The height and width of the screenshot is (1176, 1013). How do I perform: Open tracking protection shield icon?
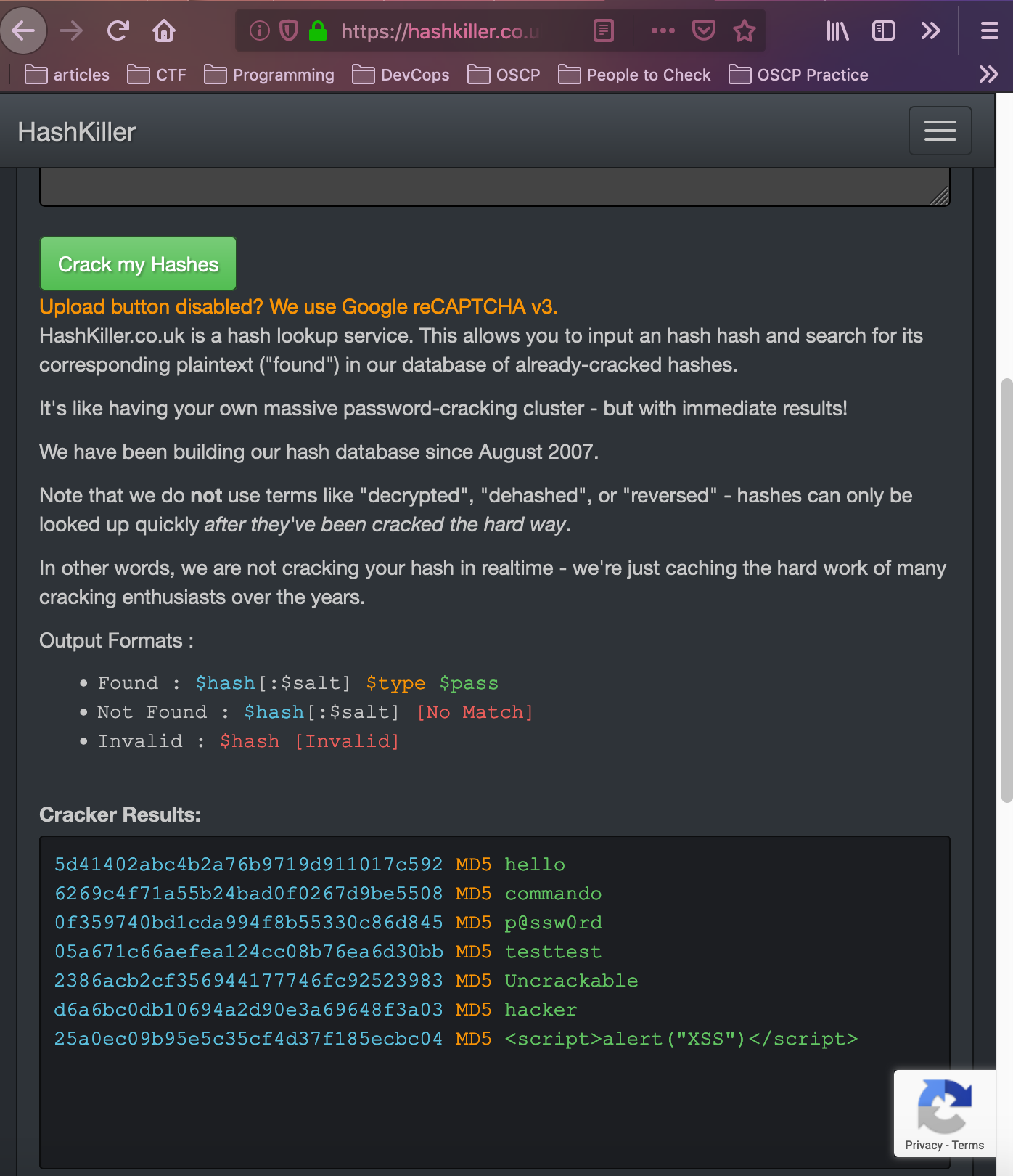point(289,30)
